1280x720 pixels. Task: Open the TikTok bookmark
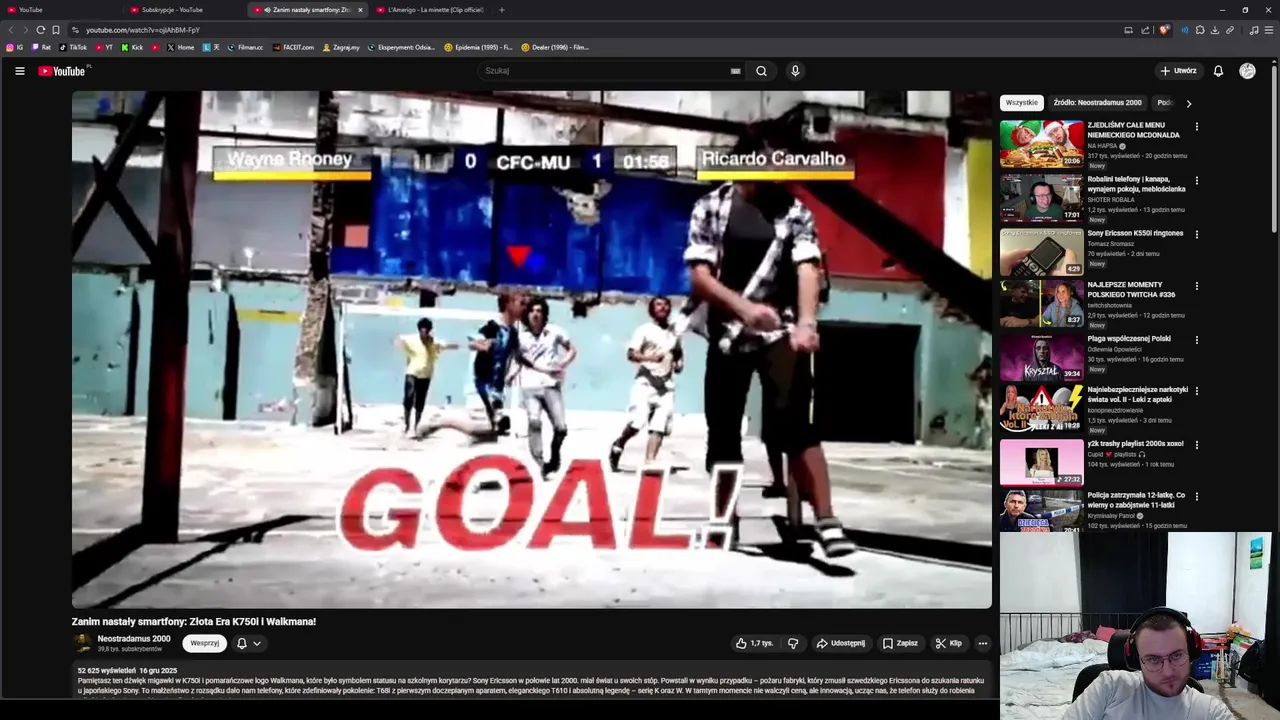(x=73, y=47)
